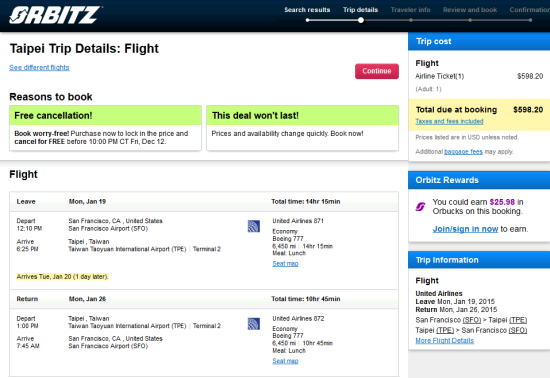Click United Airlines 871 flight number
This screenshot has height=378, width=550.
point(298,221)
